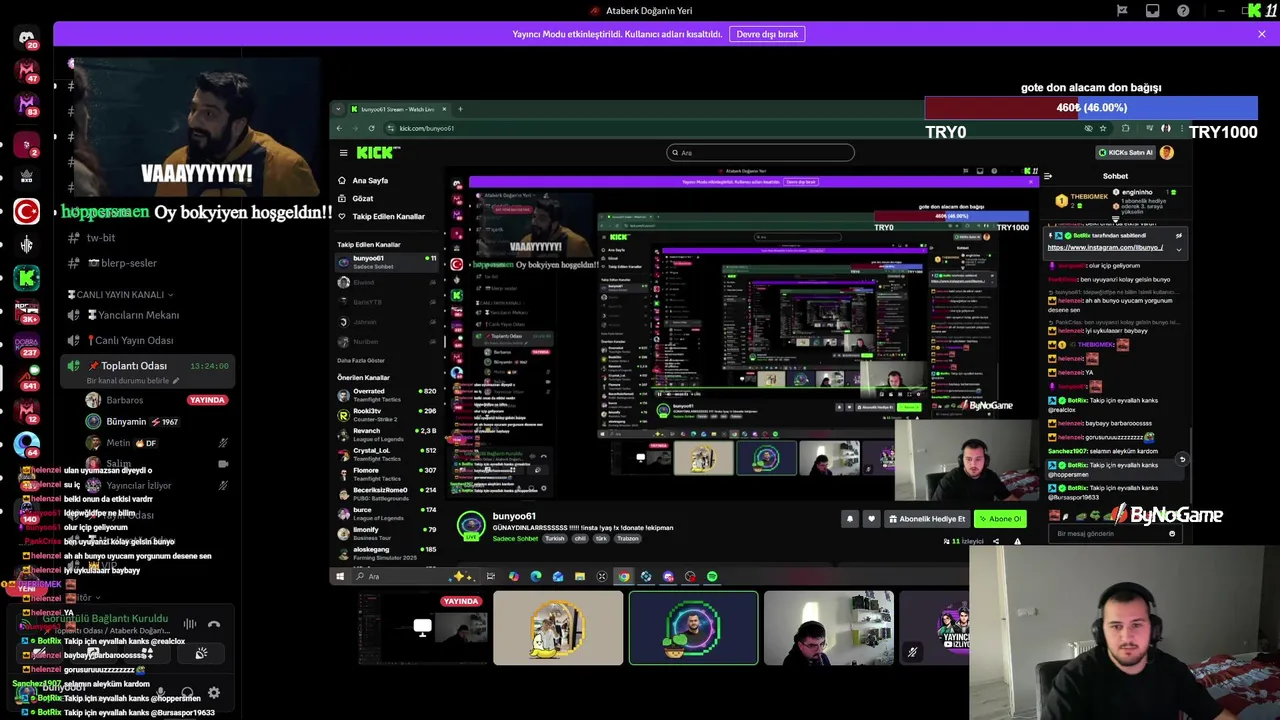Bookmark page with Chrome star icon
The image size is (1280, 720).
[x=1103, y=128]
